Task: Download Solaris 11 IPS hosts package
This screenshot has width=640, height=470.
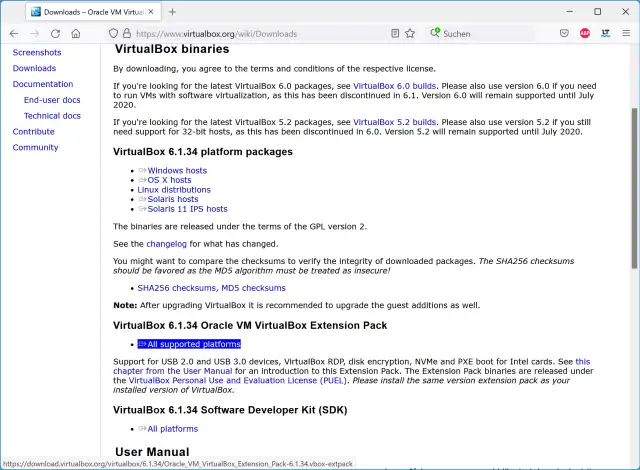Action: pos(187,209)
